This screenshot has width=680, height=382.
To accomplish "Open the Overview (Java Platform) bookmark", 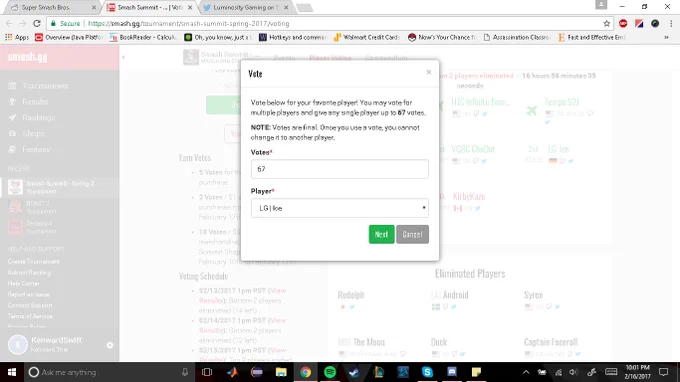I will coord(68,37).
